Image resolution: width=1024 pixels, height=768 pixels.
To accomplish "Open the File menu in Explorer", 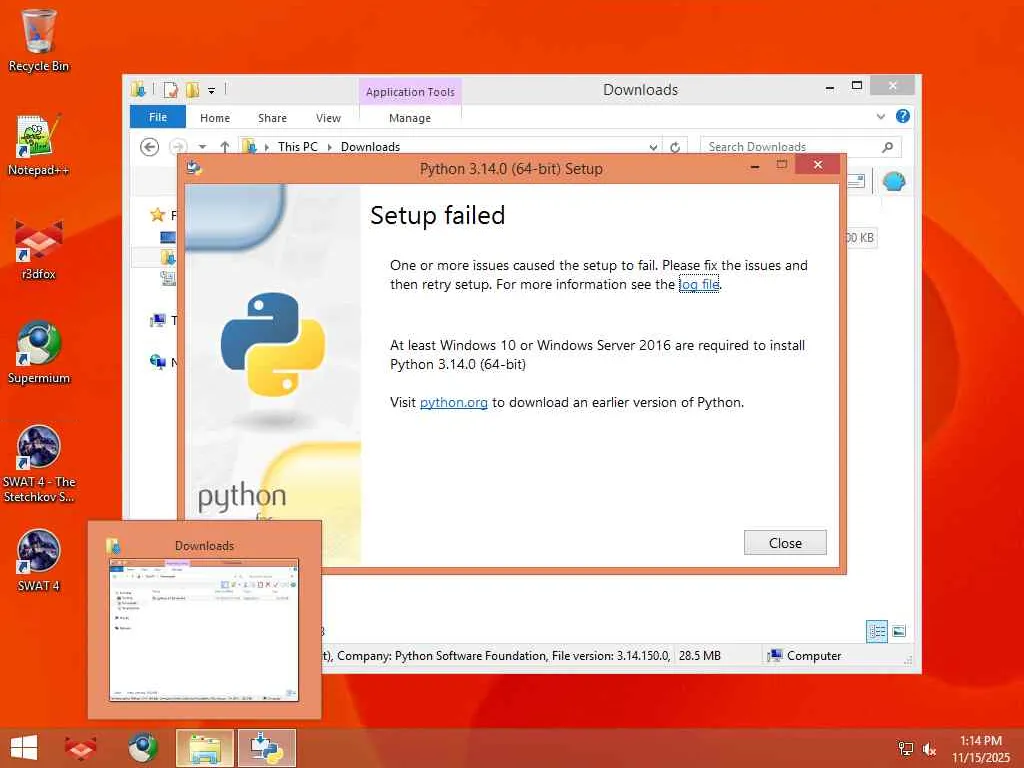I will 157,117.
